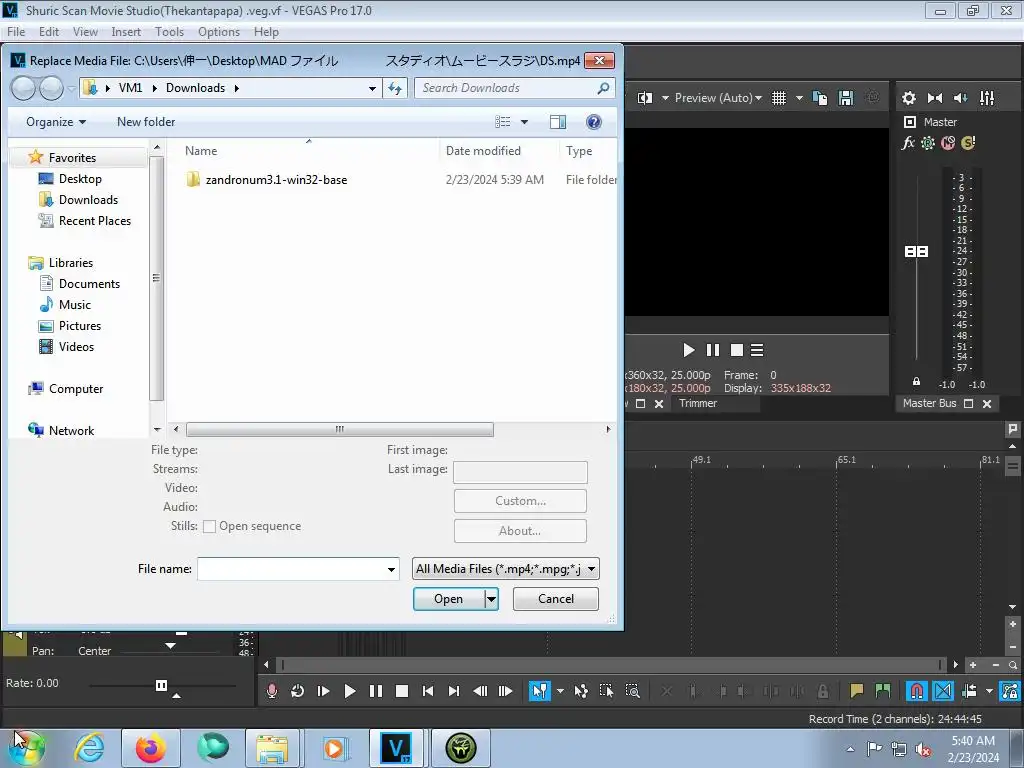Toggle Downmix Output in Master Bus

click(935, 98)
